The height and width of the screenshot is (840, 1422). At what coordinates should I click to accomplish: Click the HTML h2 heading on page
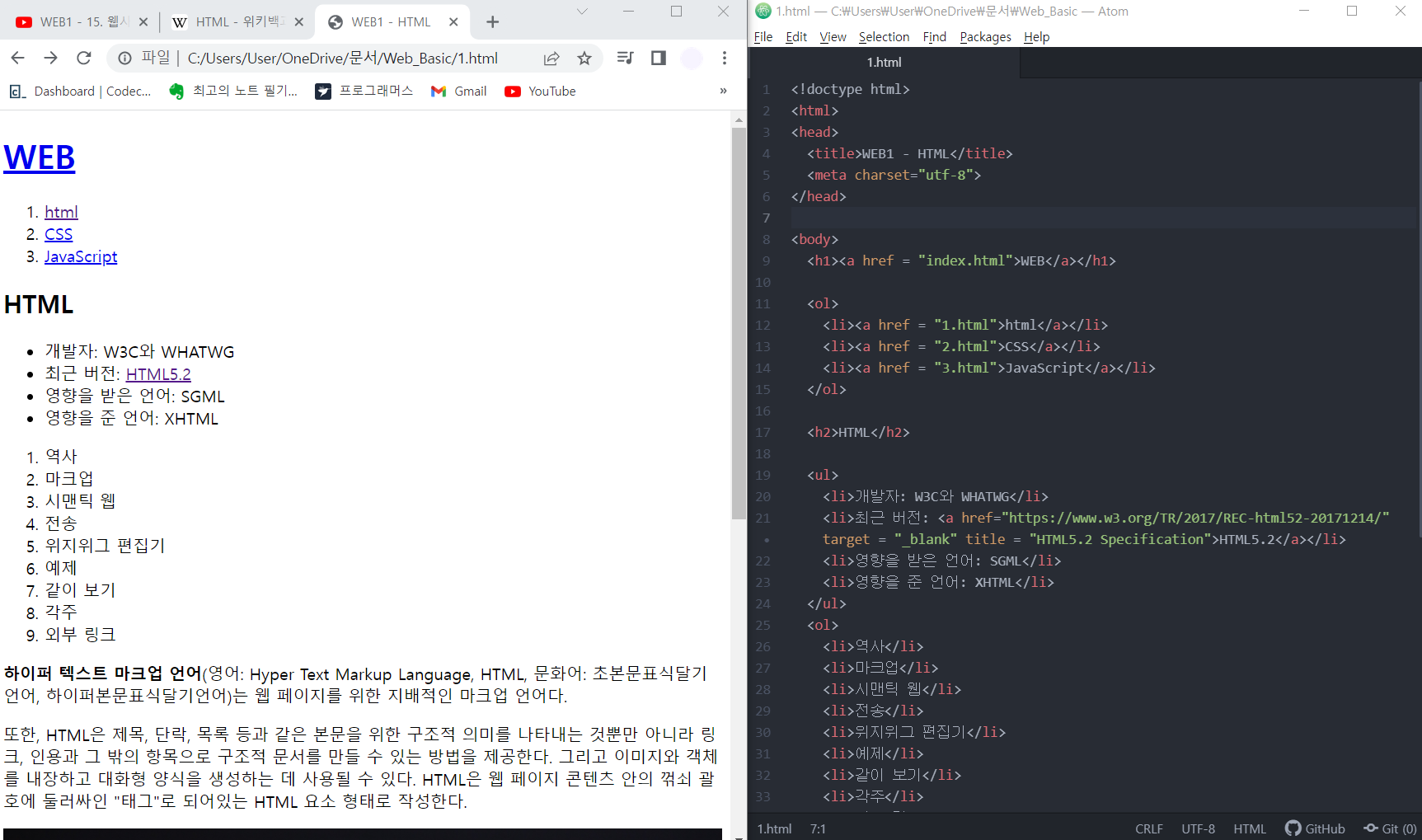tap(39, 304)
